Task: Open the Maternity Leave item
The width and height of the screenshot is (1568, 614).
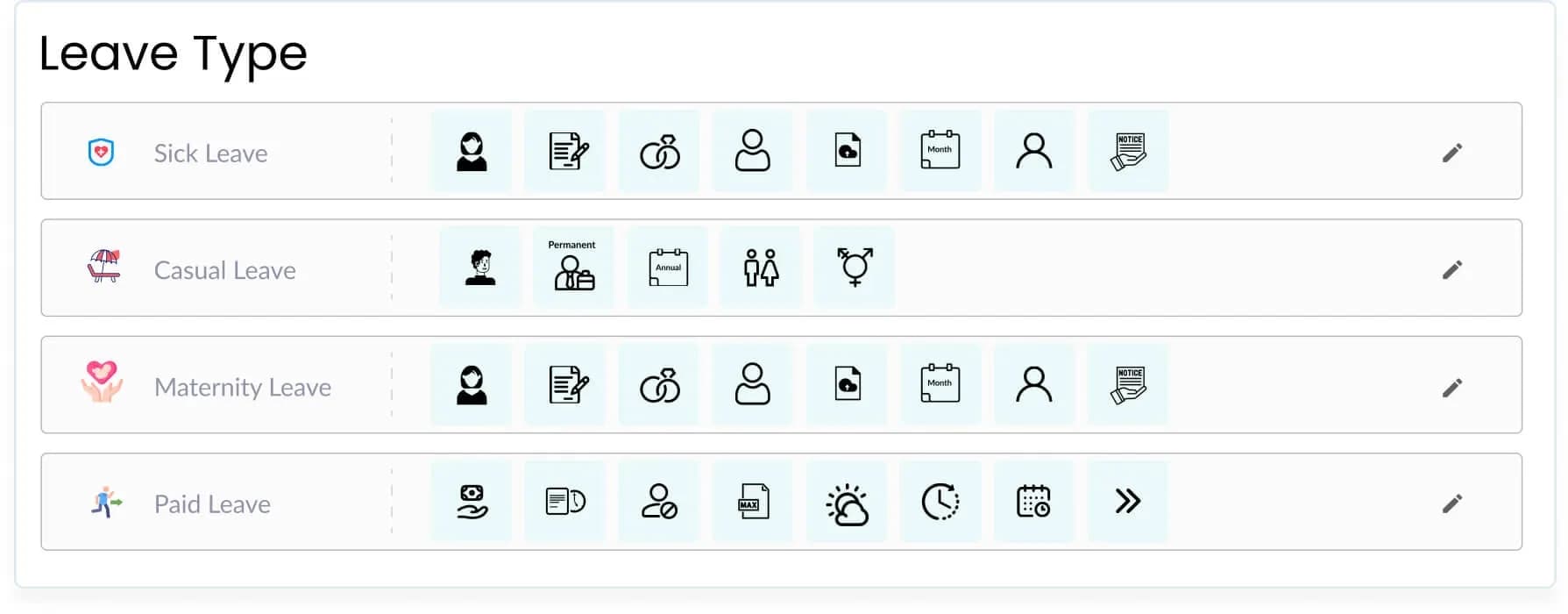Action: click(243, 386)
